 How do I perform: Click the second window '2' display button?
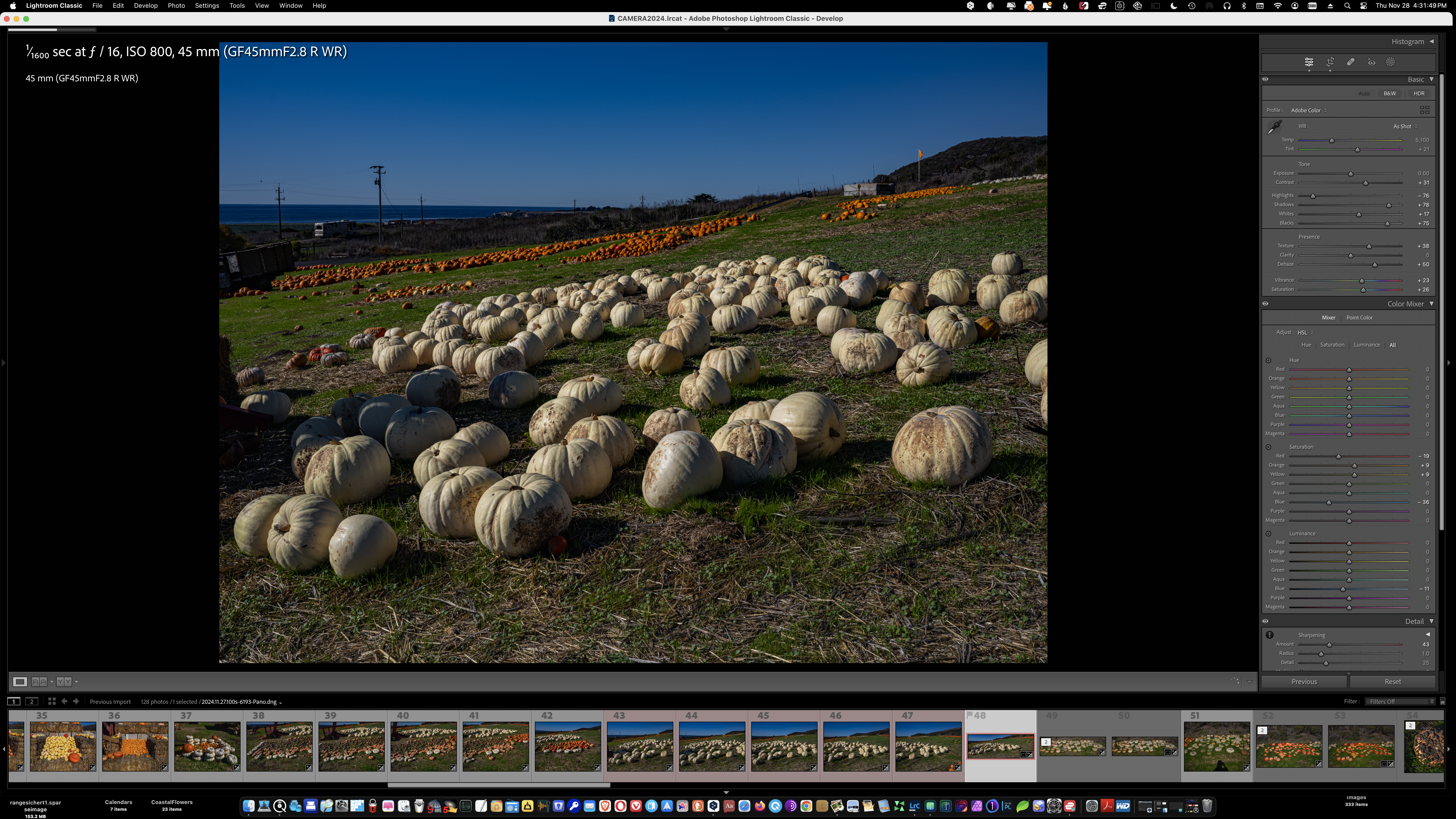coord(32,701)
